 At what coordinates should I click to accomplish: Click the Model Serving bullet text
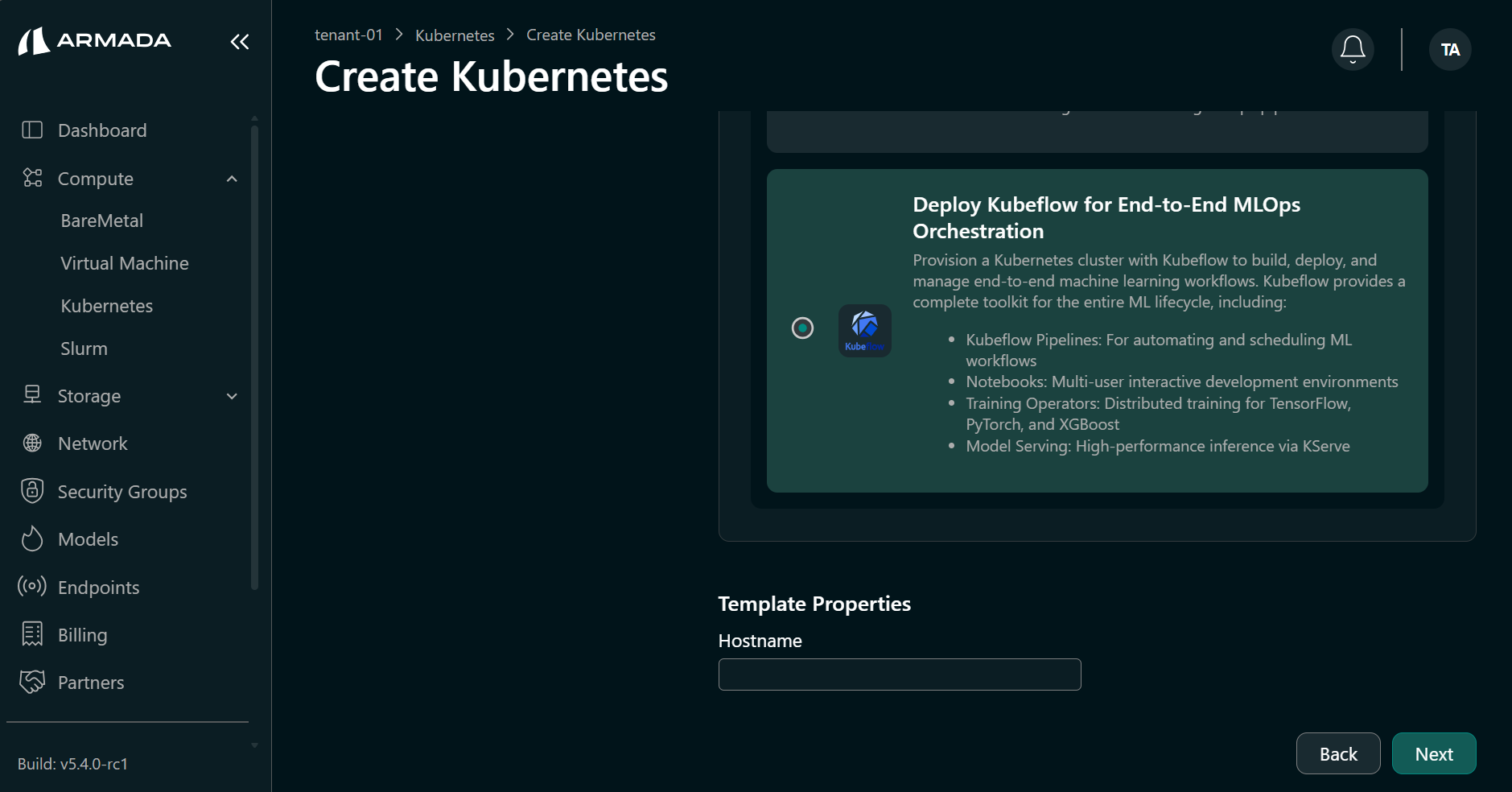(1158, 446)
